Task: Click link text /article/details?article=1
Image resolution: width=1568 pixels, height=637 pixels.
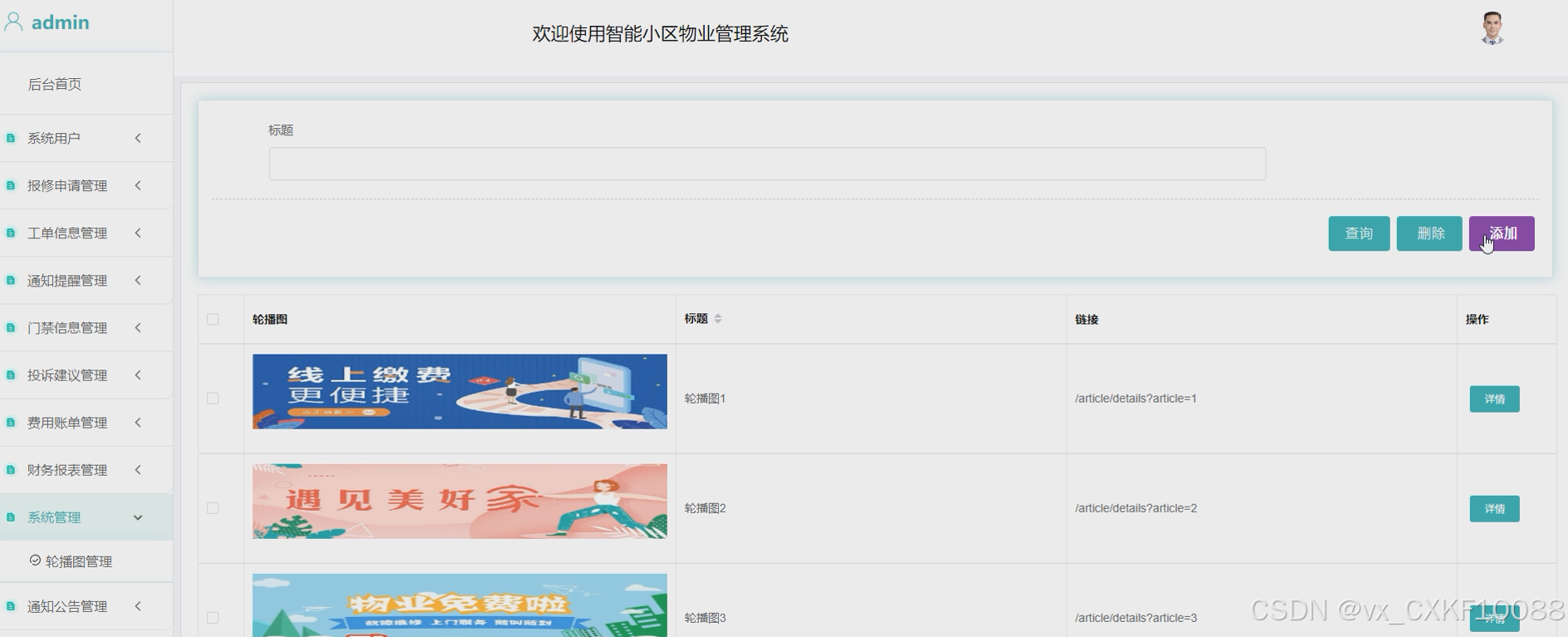Action: point(1136,399)
